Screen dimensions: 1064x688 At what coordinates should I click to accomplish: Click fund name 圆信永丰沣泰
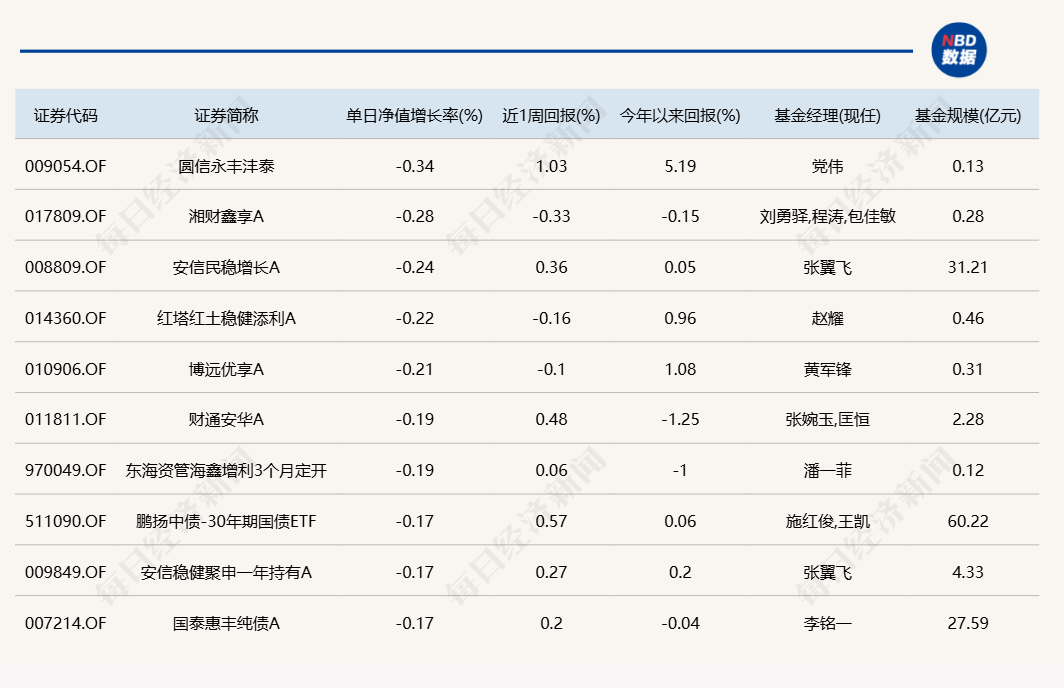tap(226, 166)
